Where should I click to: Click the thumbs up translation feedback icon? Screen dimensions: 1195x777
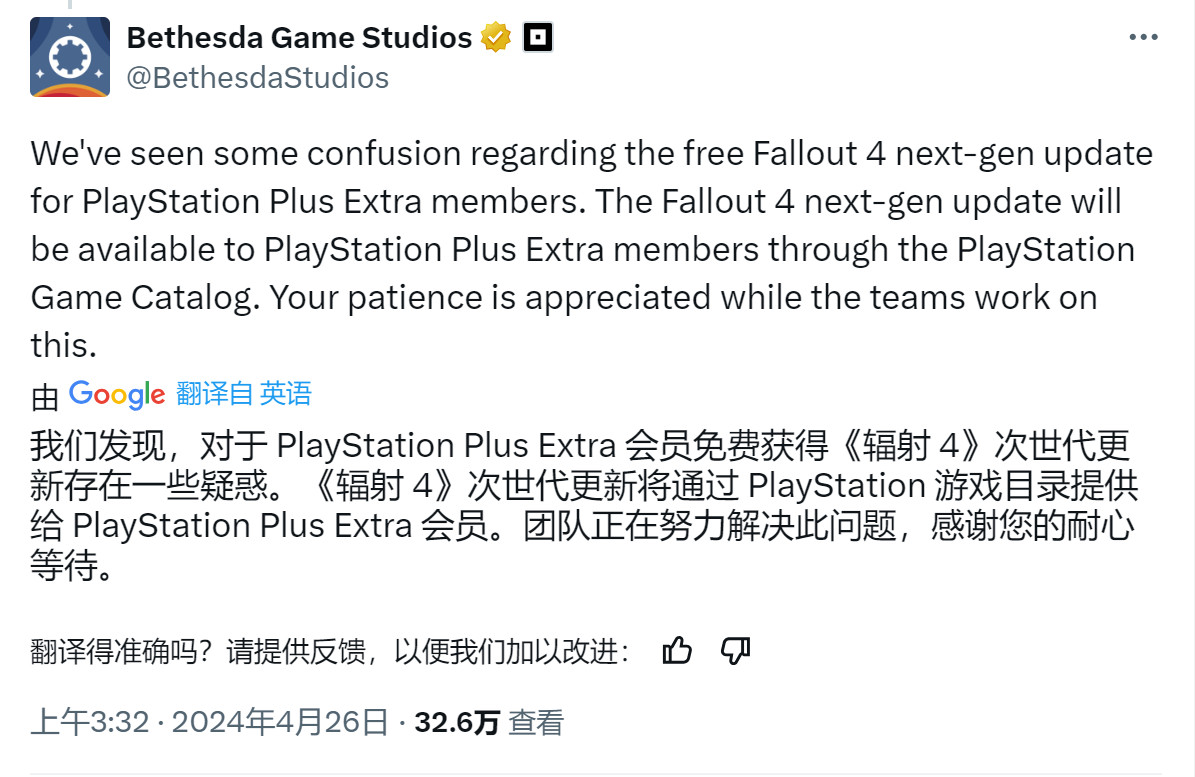pyautogui.click(x=678, y=650)
